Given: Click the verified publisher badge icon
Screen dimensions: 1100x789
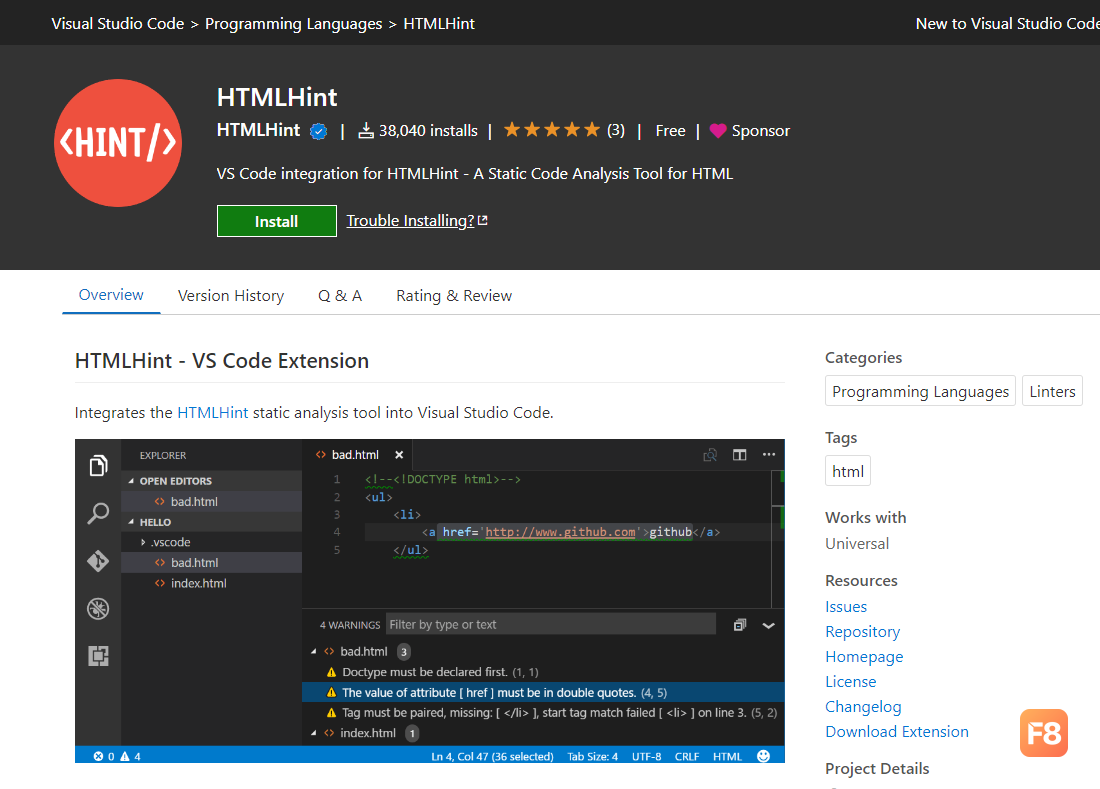Looking at the screenshot, I should click(x=318, y=131).
